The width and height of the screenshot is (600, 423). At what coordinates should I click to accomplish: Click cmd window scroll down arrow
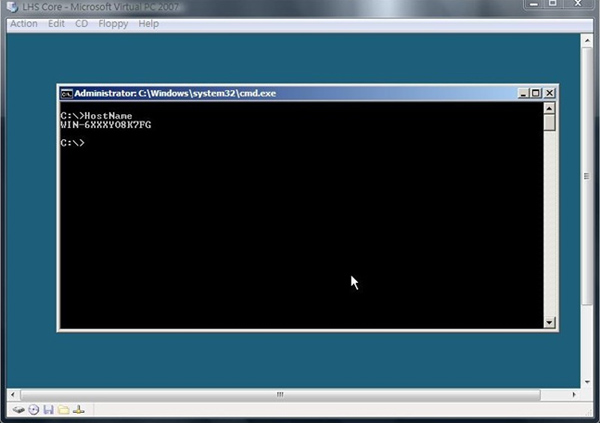pos(549,322)
